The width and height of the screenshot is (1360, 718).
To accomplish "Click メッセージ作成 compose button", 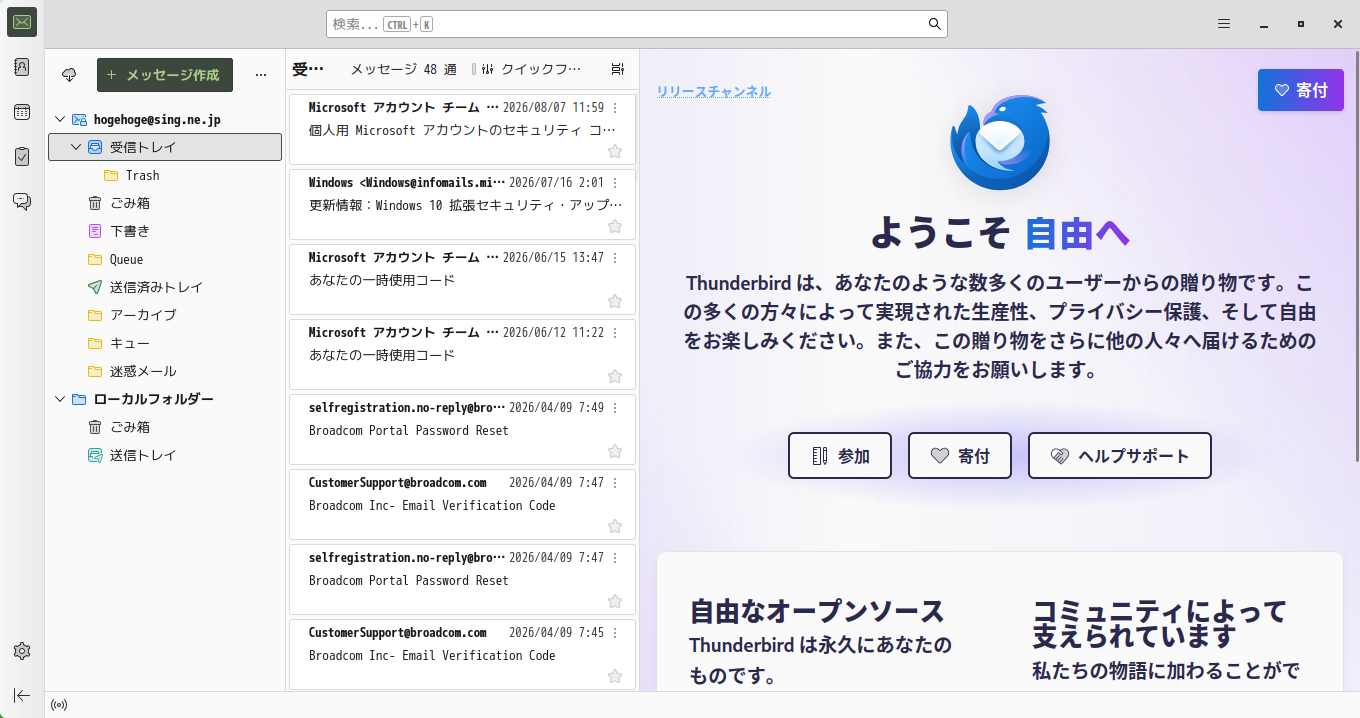I will point(165,75).
